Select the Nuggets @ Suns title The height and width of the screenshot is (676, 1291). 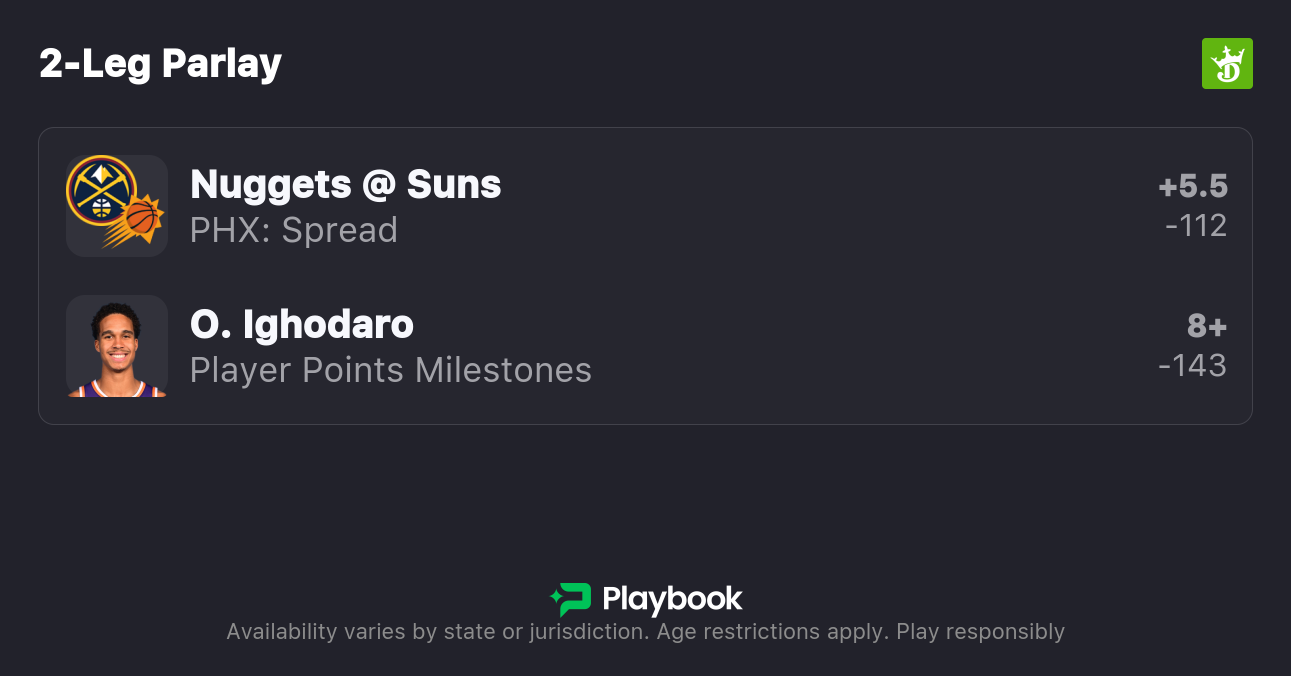345,185
